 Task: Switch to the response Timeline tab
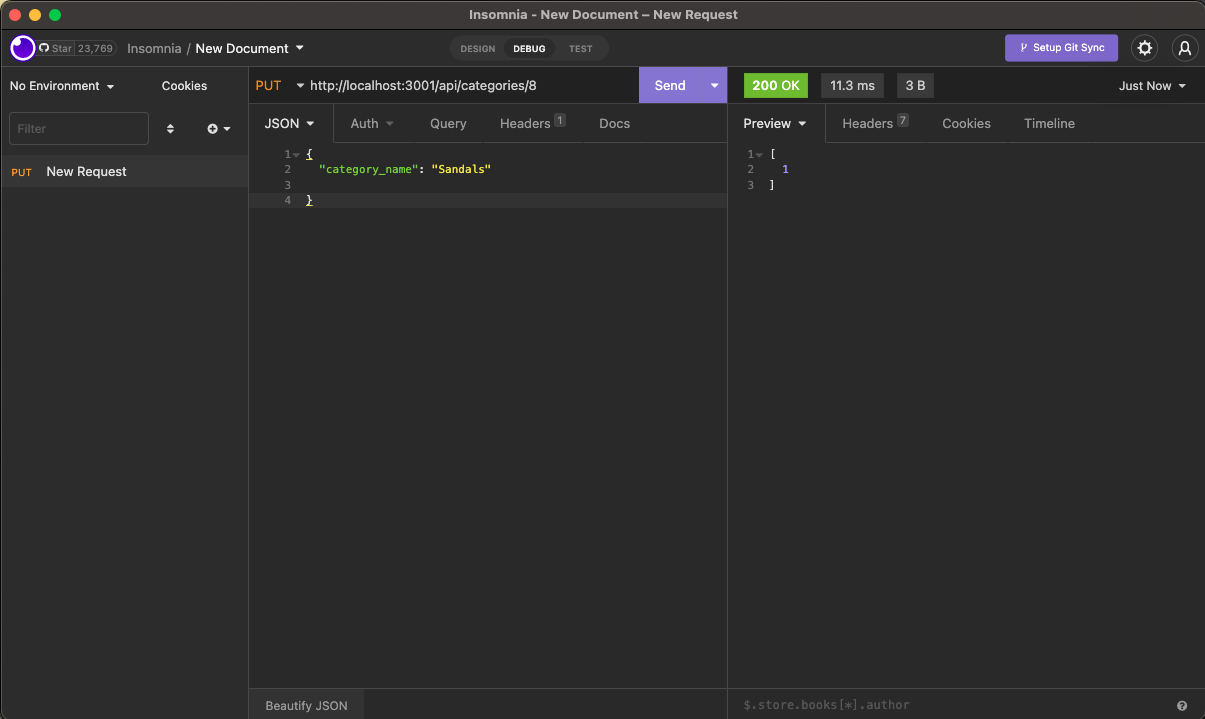tap(1048, 123)
